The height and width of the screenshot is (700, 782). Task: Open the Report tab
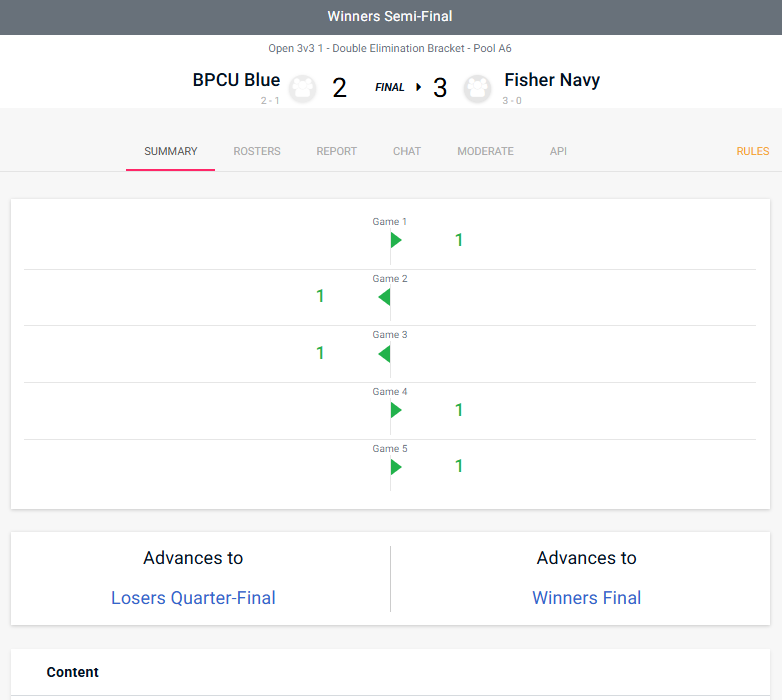point(337,151)
